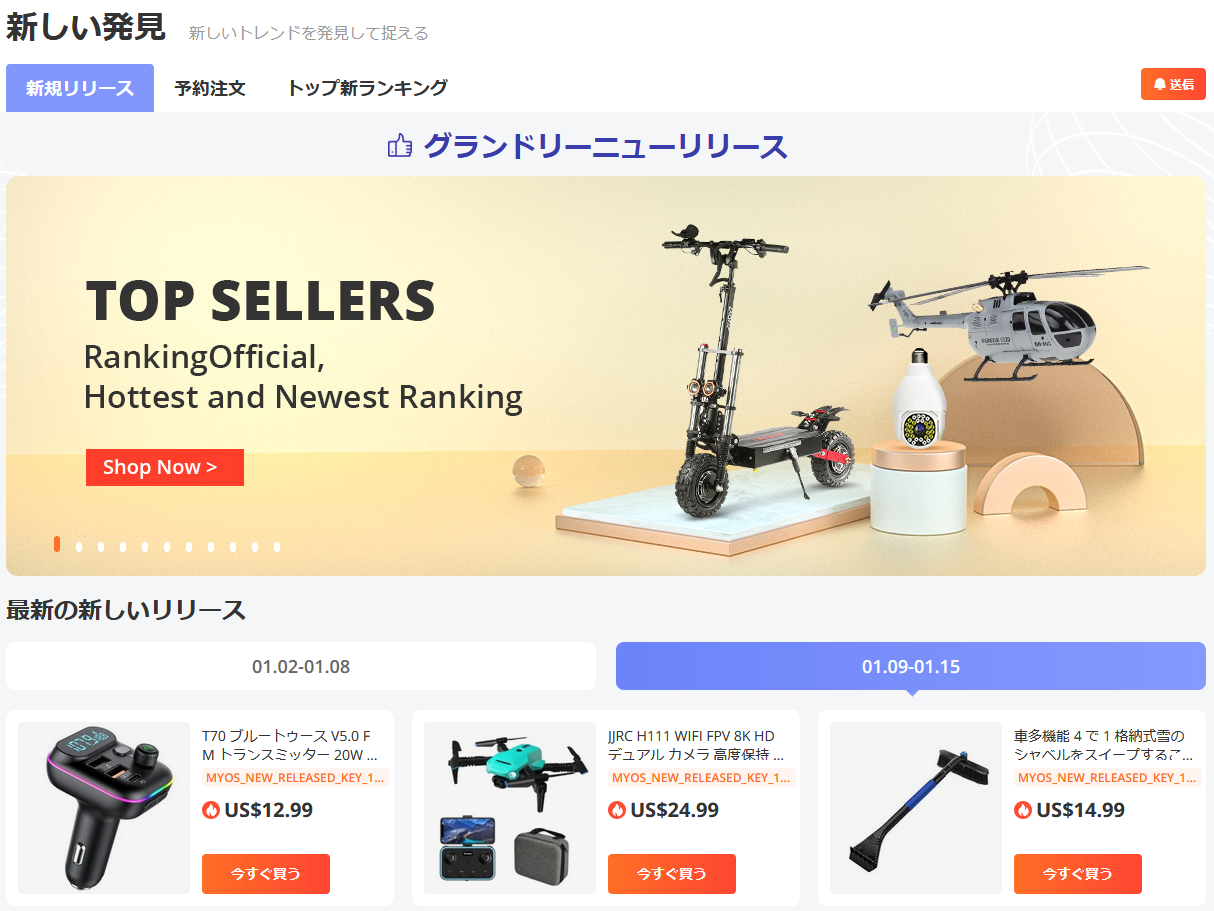Select the 01.09-01.15 date range

pyautogui.click(x=911, y=666)
